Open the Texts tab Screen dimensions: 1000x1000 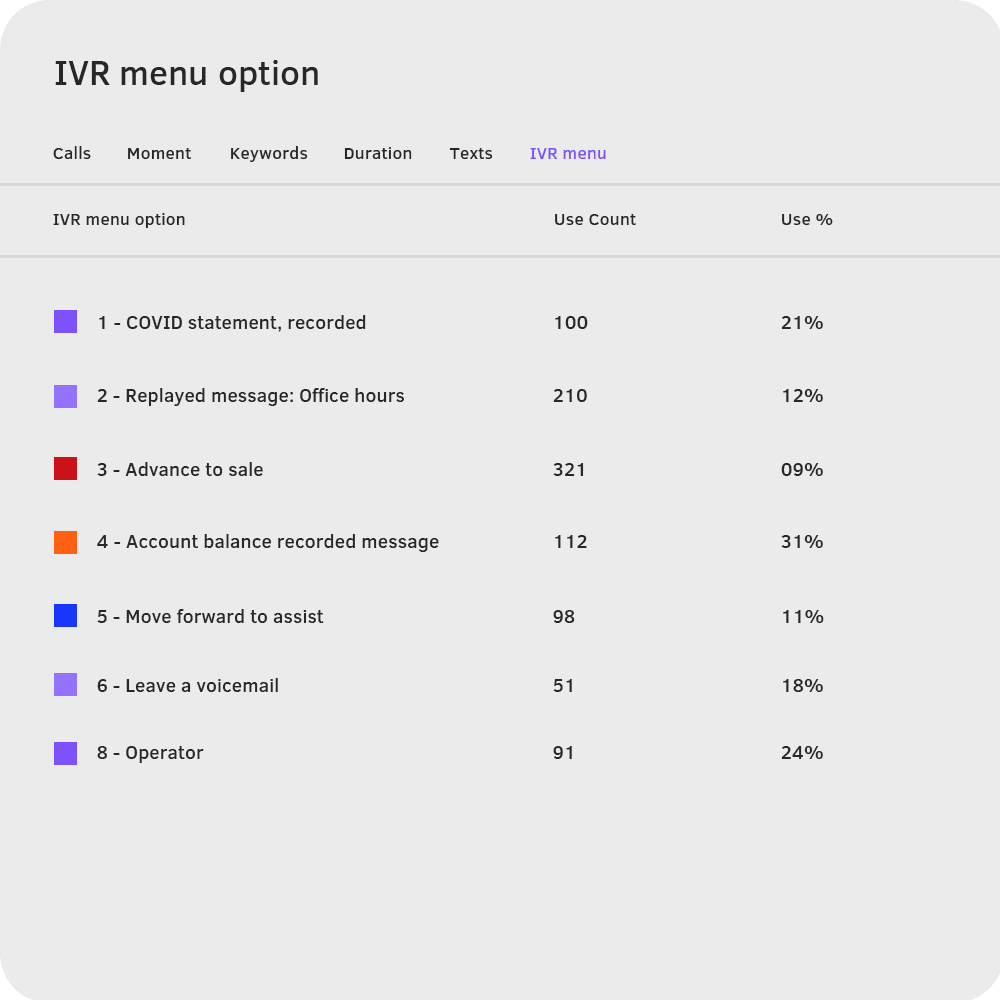pyautogui.click(x=471, y=153)
